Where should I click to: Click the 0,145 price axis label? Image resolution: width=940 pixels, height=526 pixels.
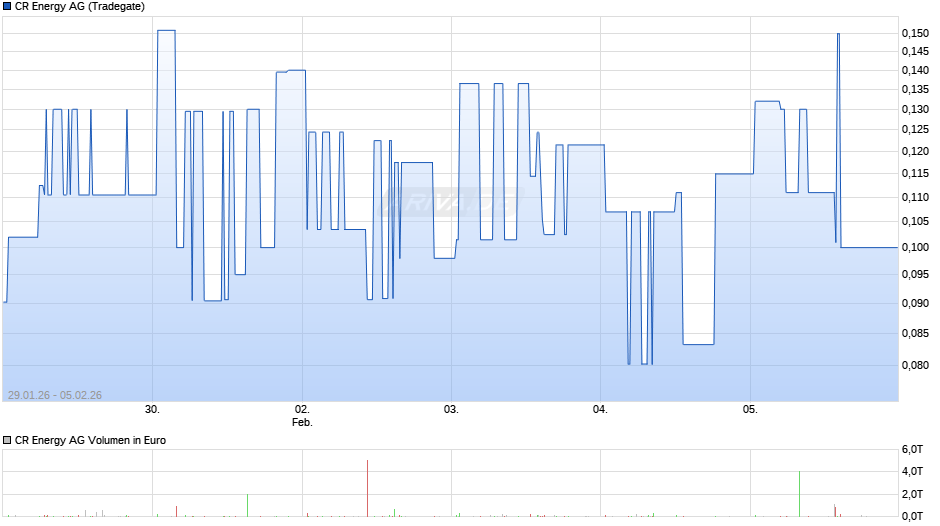point(915,52)
